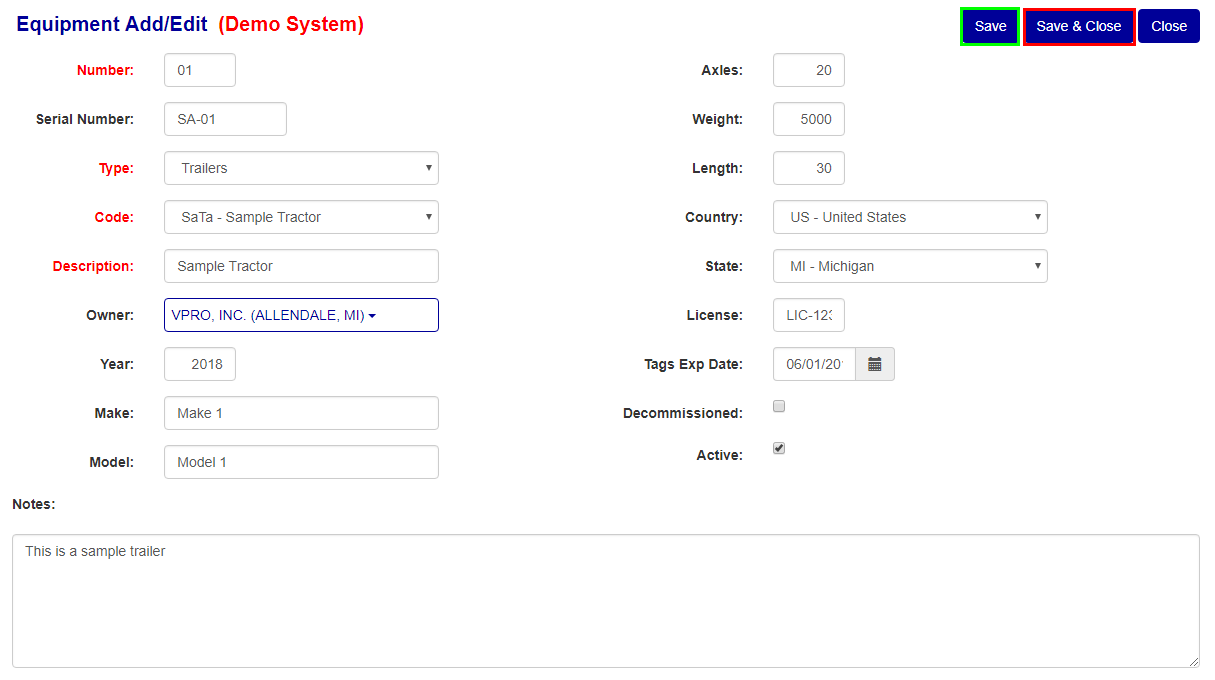Viewport: 1215px width, 680px height.
Task: Edit the License field LIC-123
Action: pos(809,315)
